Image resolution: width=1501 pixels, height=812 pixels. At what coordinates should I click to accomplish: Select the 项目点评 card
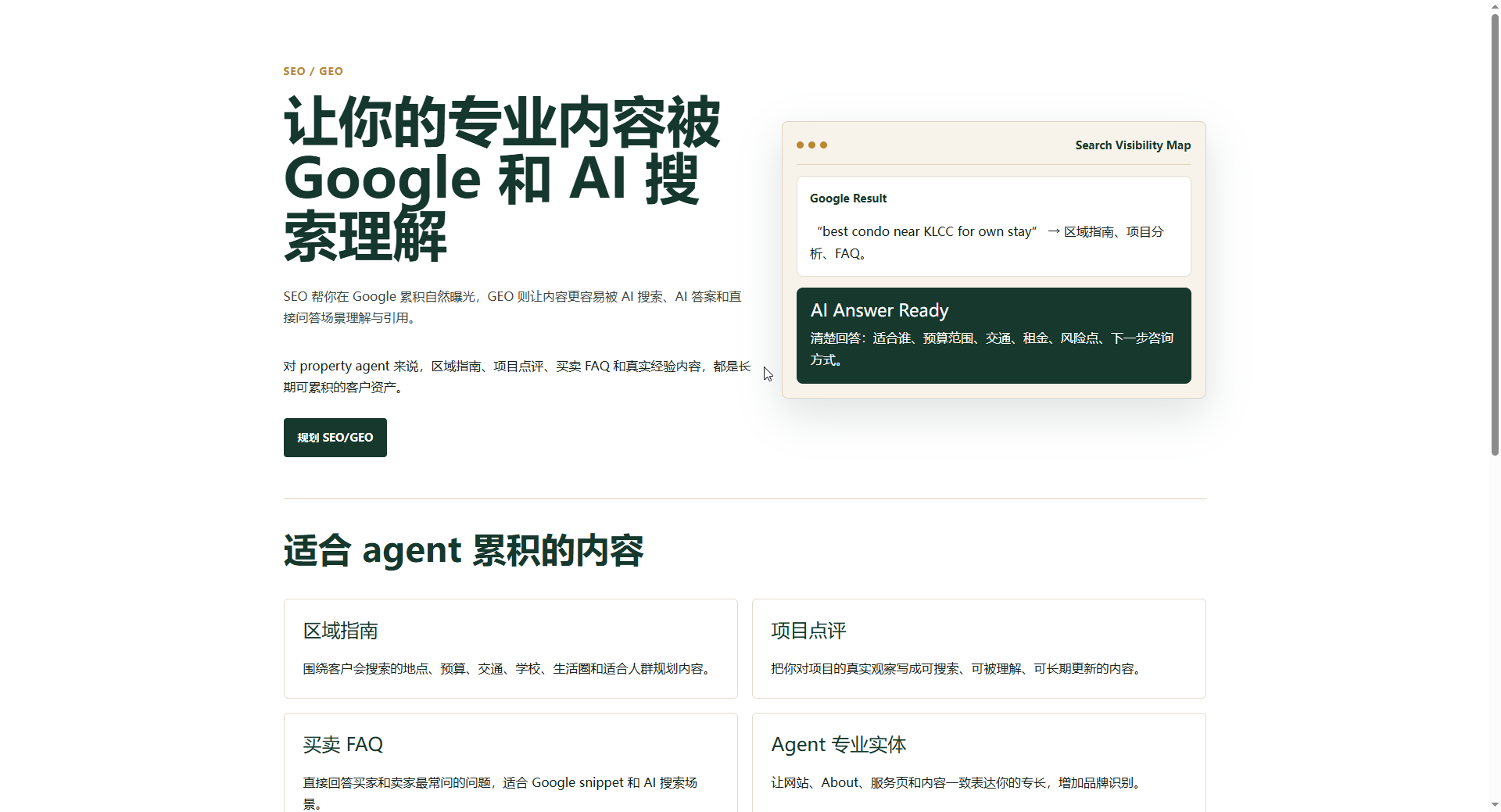pos(979,649)
